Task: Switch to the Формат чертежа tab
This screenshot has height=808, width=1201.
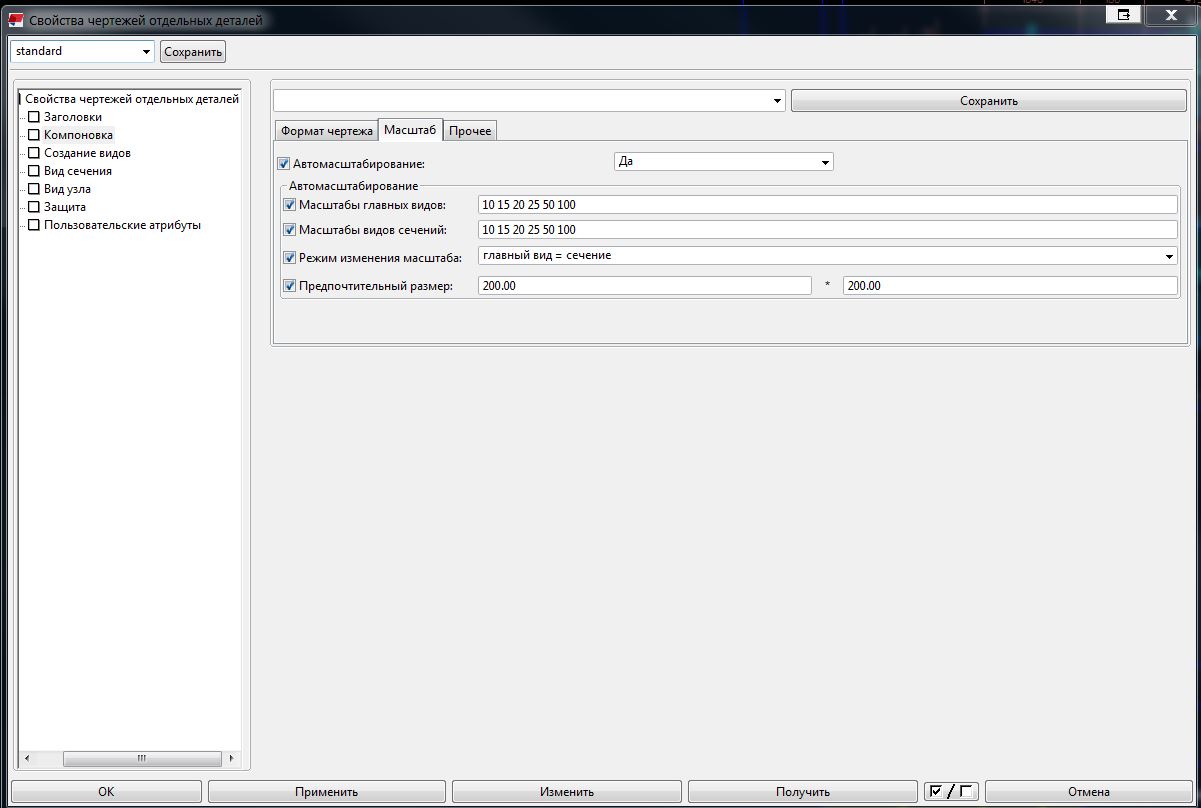Action: point(326,131)
